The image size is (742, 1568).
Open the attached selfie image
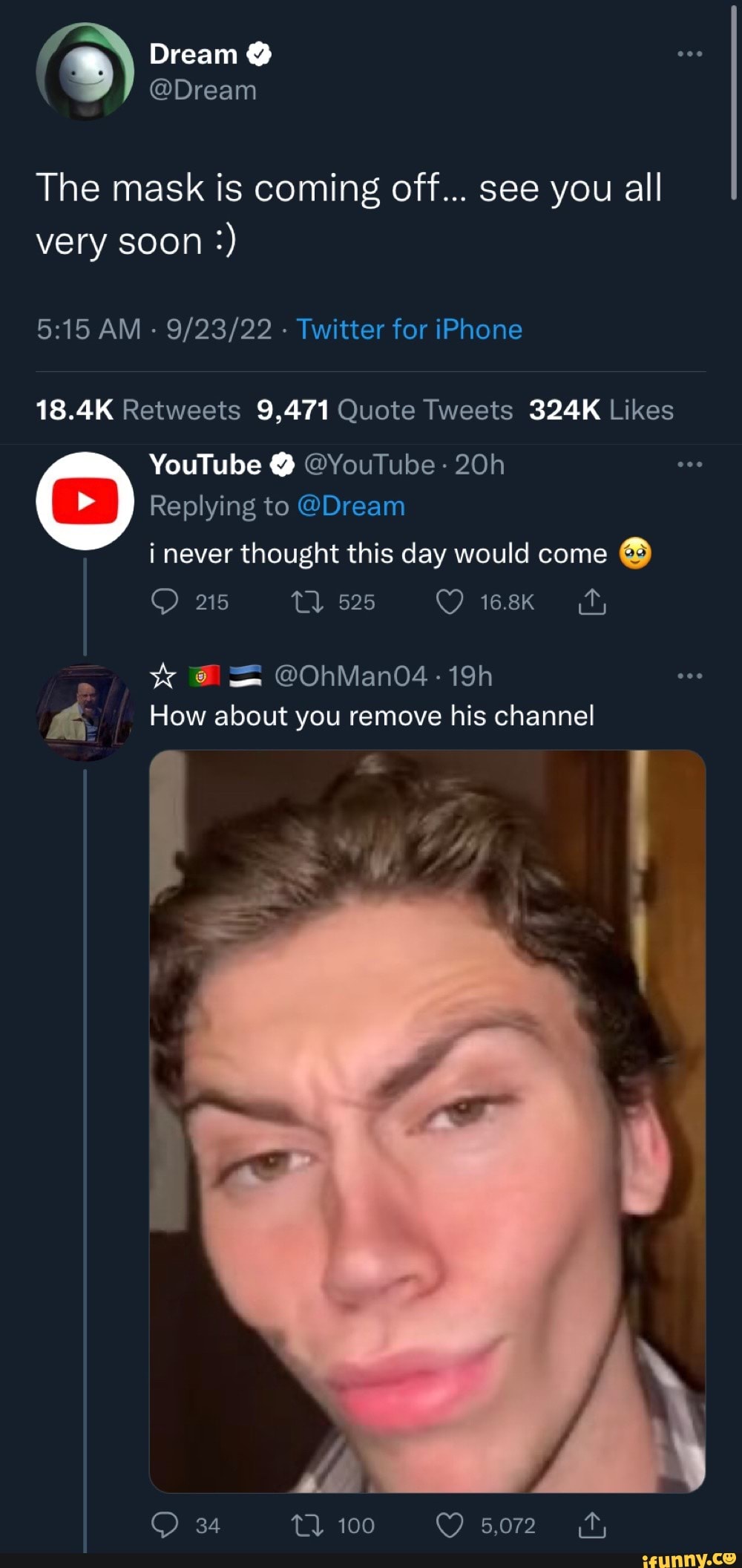click(x=427, y=1121)
